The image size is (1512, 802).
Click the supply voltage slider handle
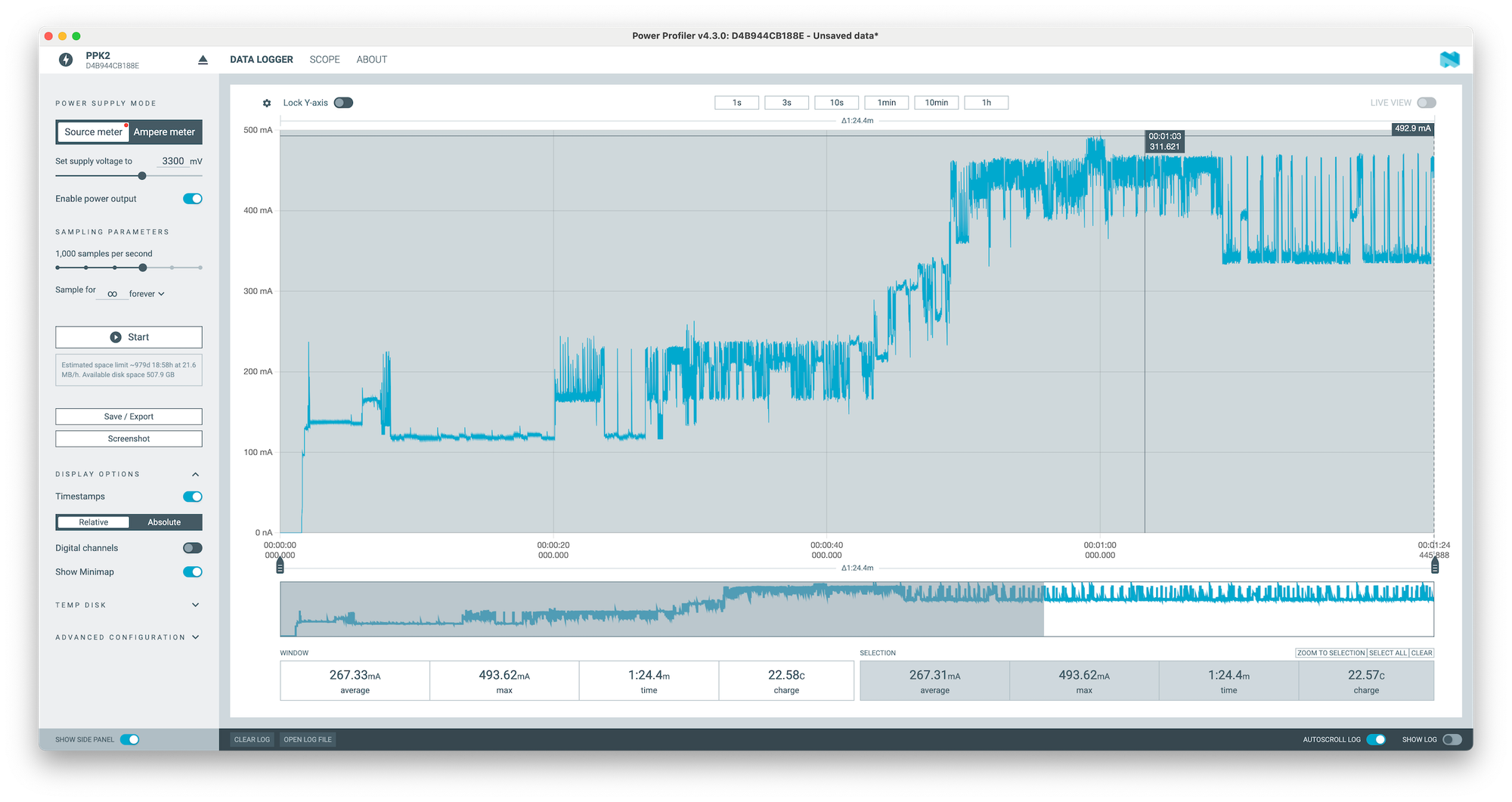[142, 176]
